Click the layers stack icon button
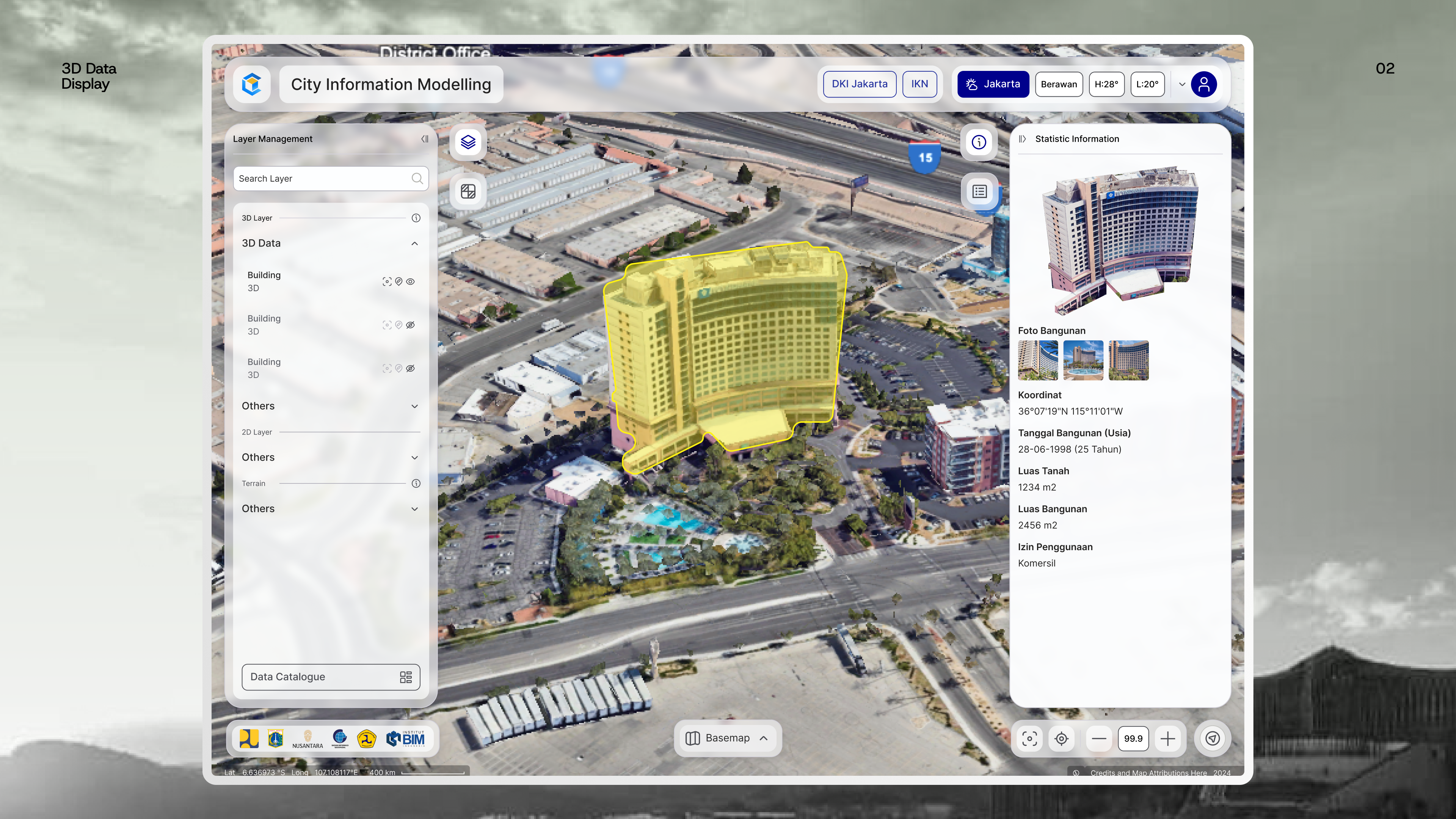 click(x=468, y=142)
